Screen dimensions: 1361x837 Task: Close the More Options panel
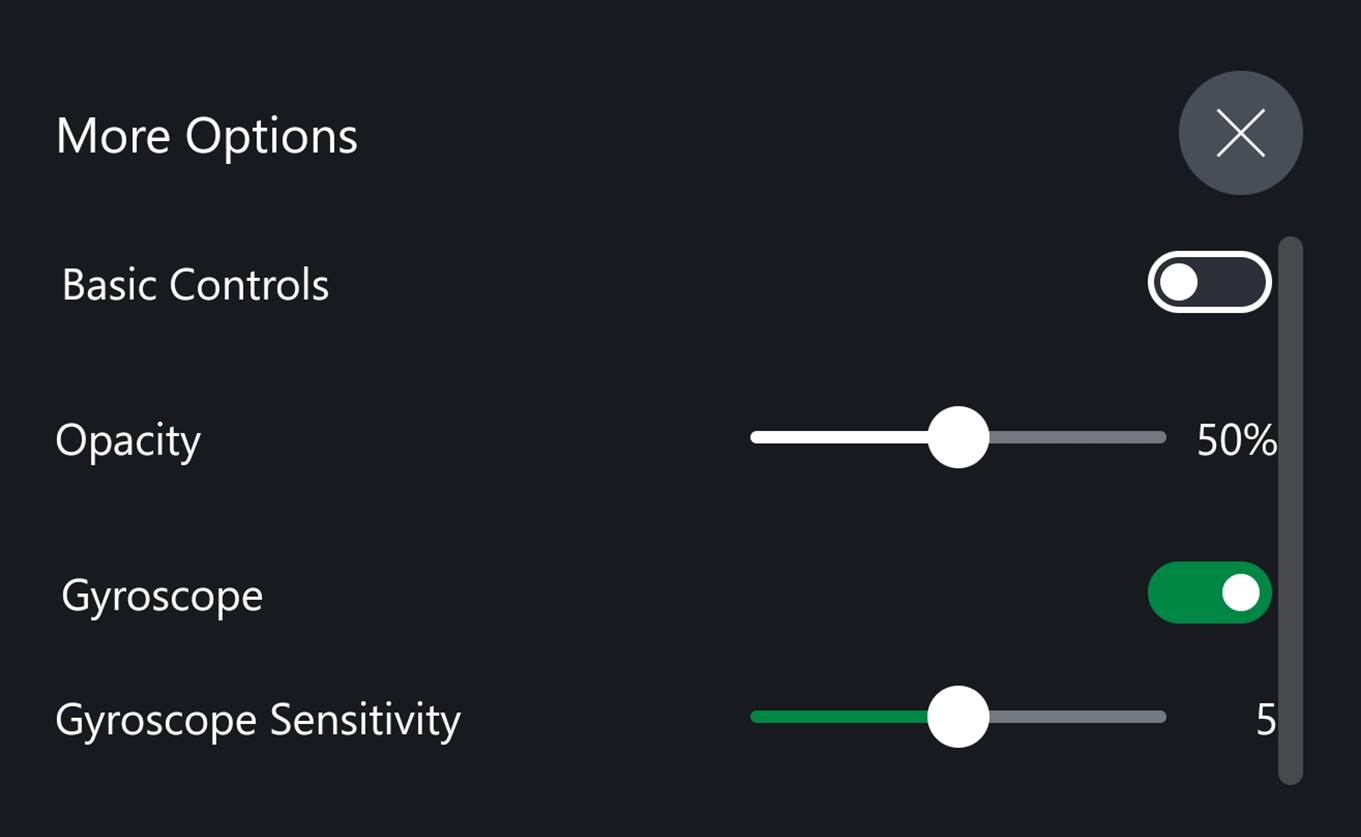click(x=1240, y=133)
